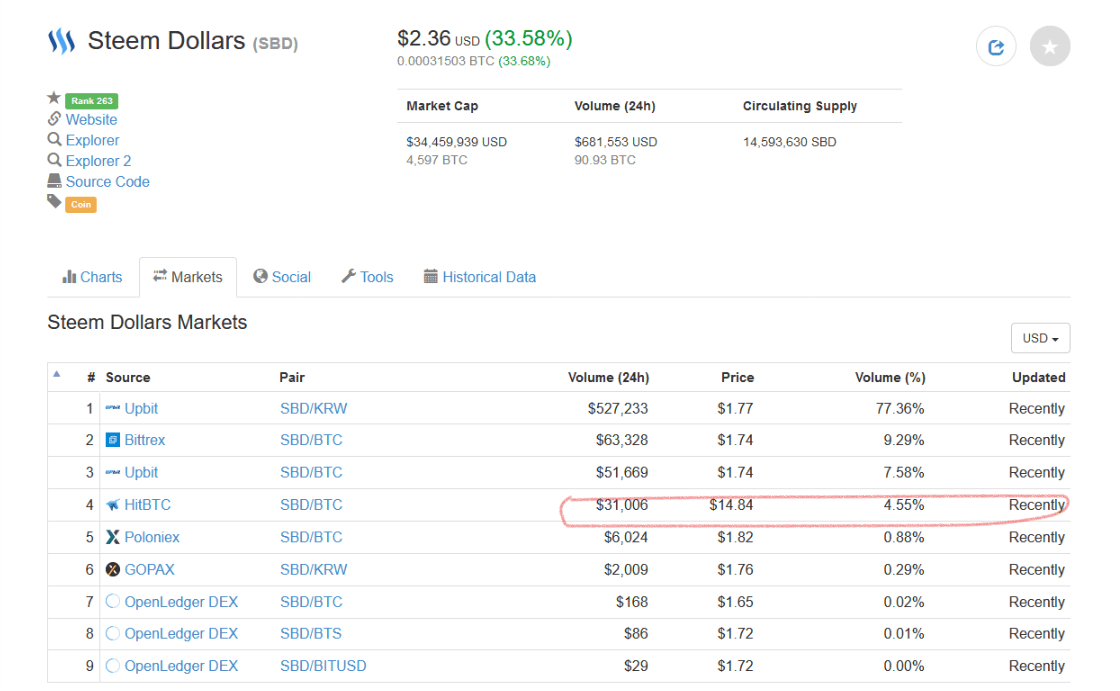Click the Steem Dollars logo icon
Screen dimensions: 1120x691
click(61, 41)
